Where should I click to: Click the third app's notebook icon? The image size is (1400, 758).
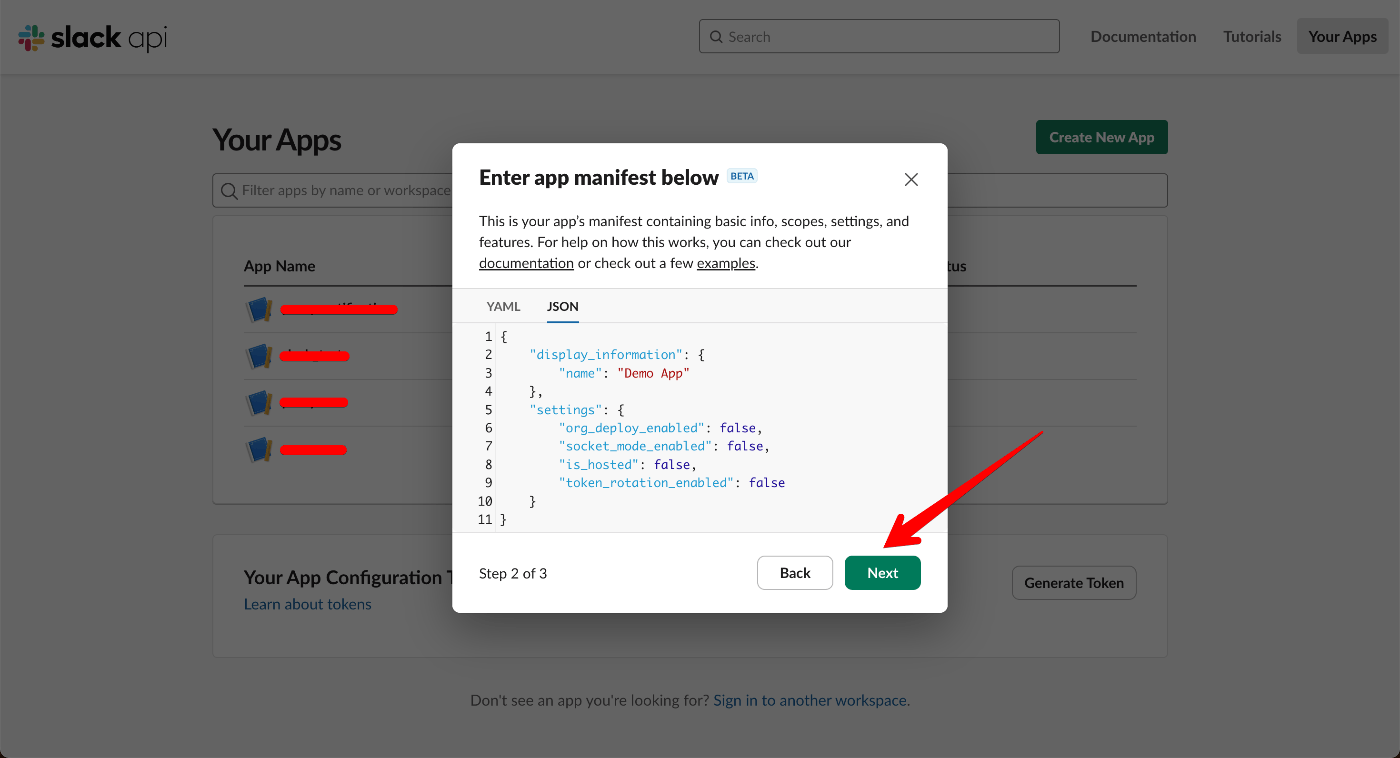click(259, 403)
